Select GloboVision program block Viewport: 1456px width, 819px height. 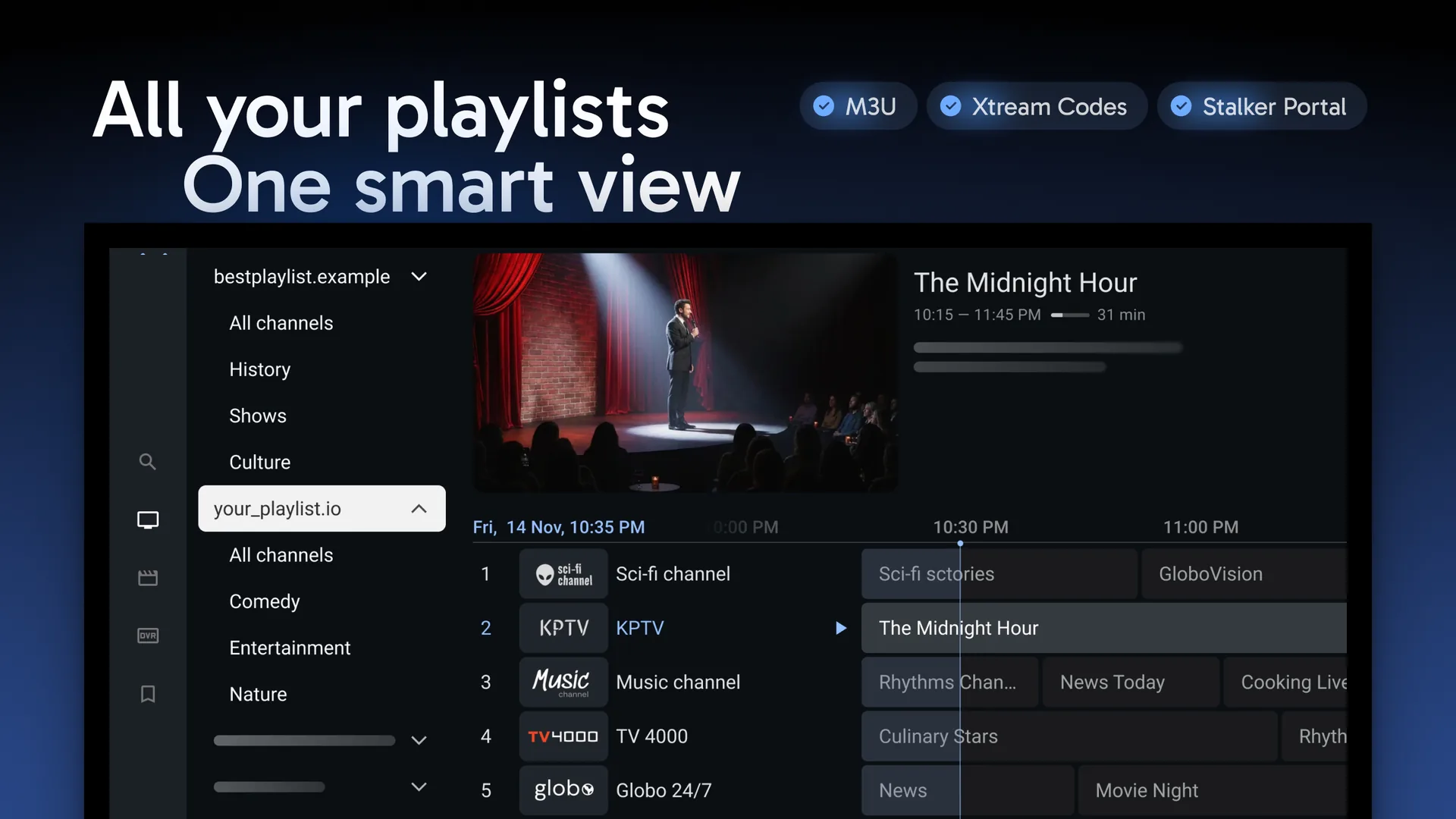tap(1244, 574)
